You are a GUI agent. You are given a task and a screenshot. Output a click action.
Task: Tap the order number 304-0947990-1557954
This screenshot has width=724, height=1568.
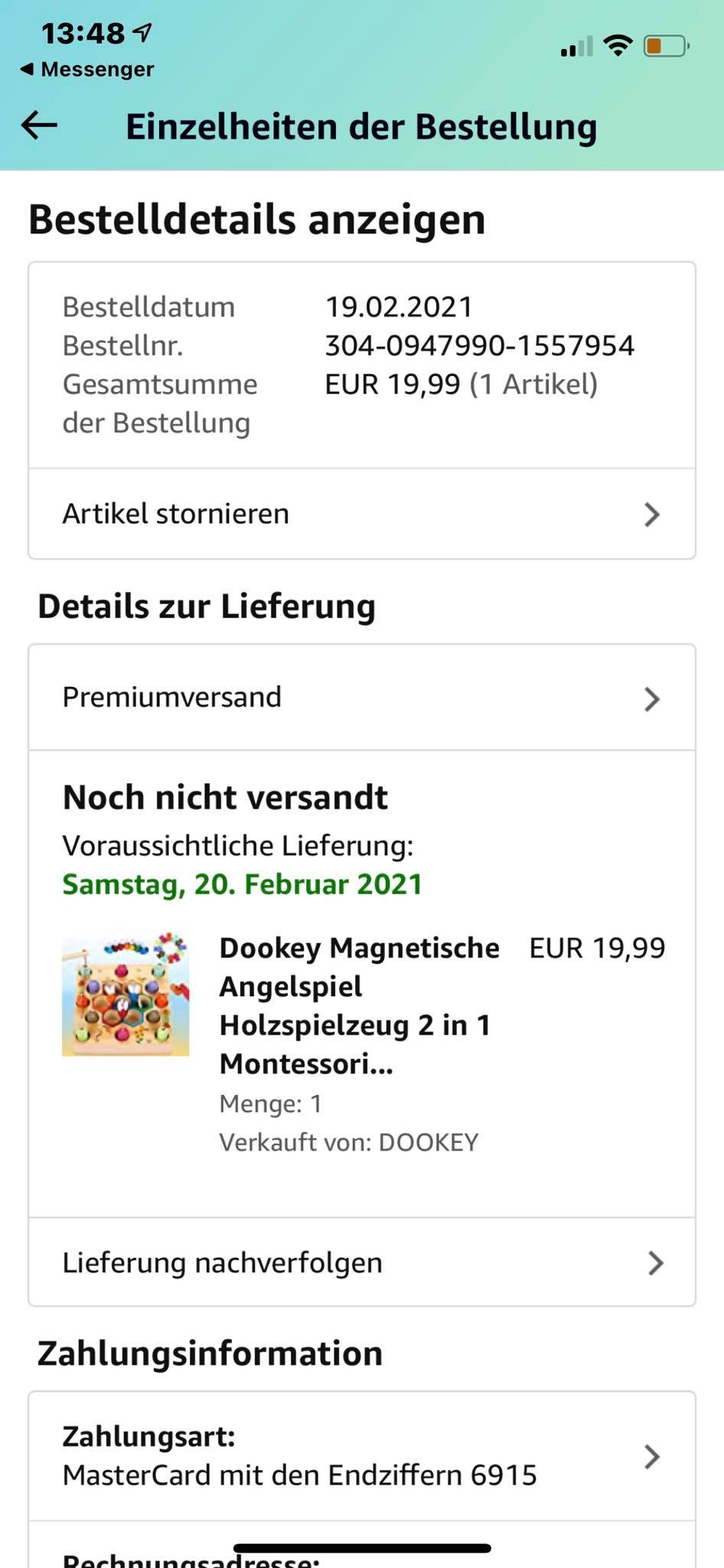(480, 346)
